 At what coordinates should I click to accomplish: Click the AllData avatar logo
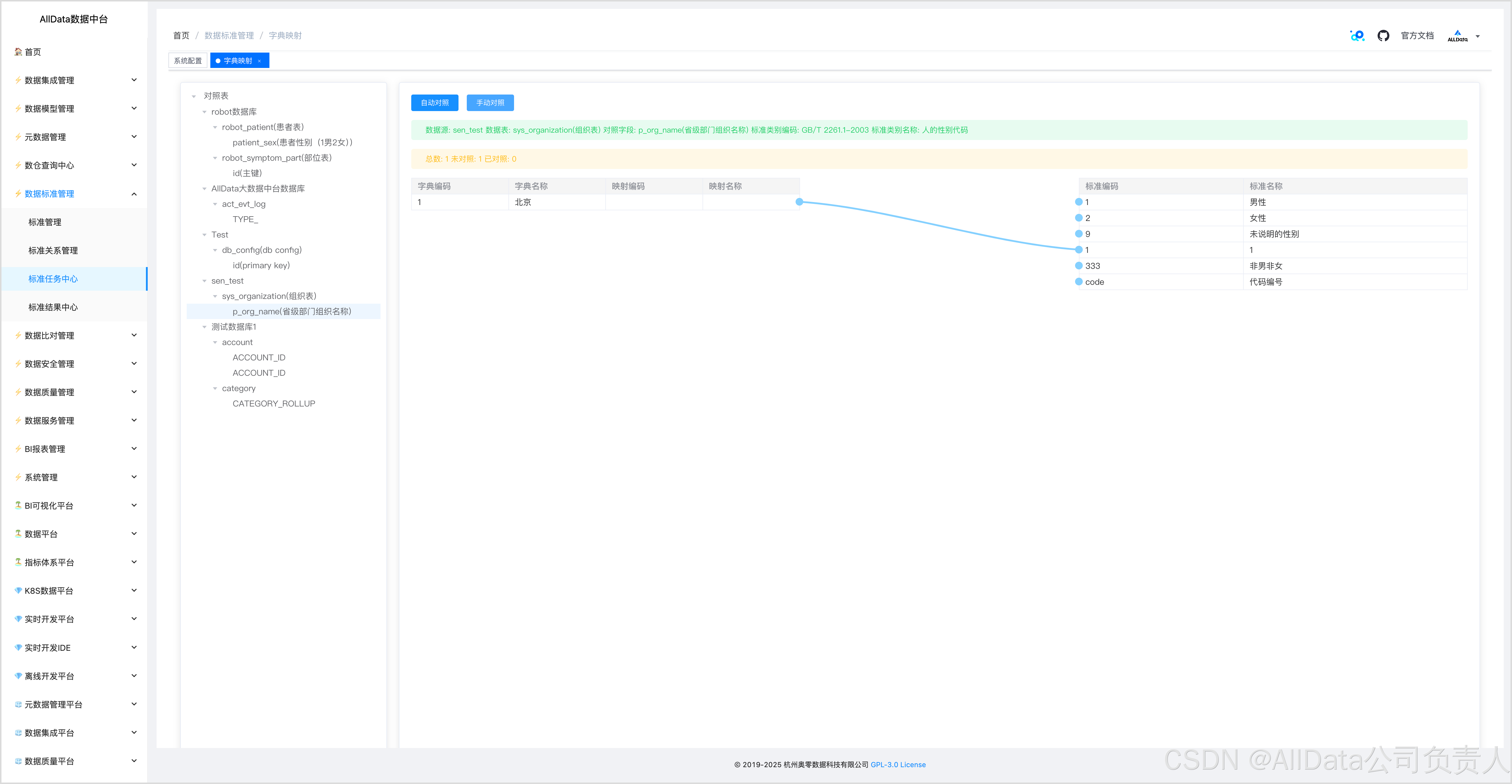click(1457, 36)
